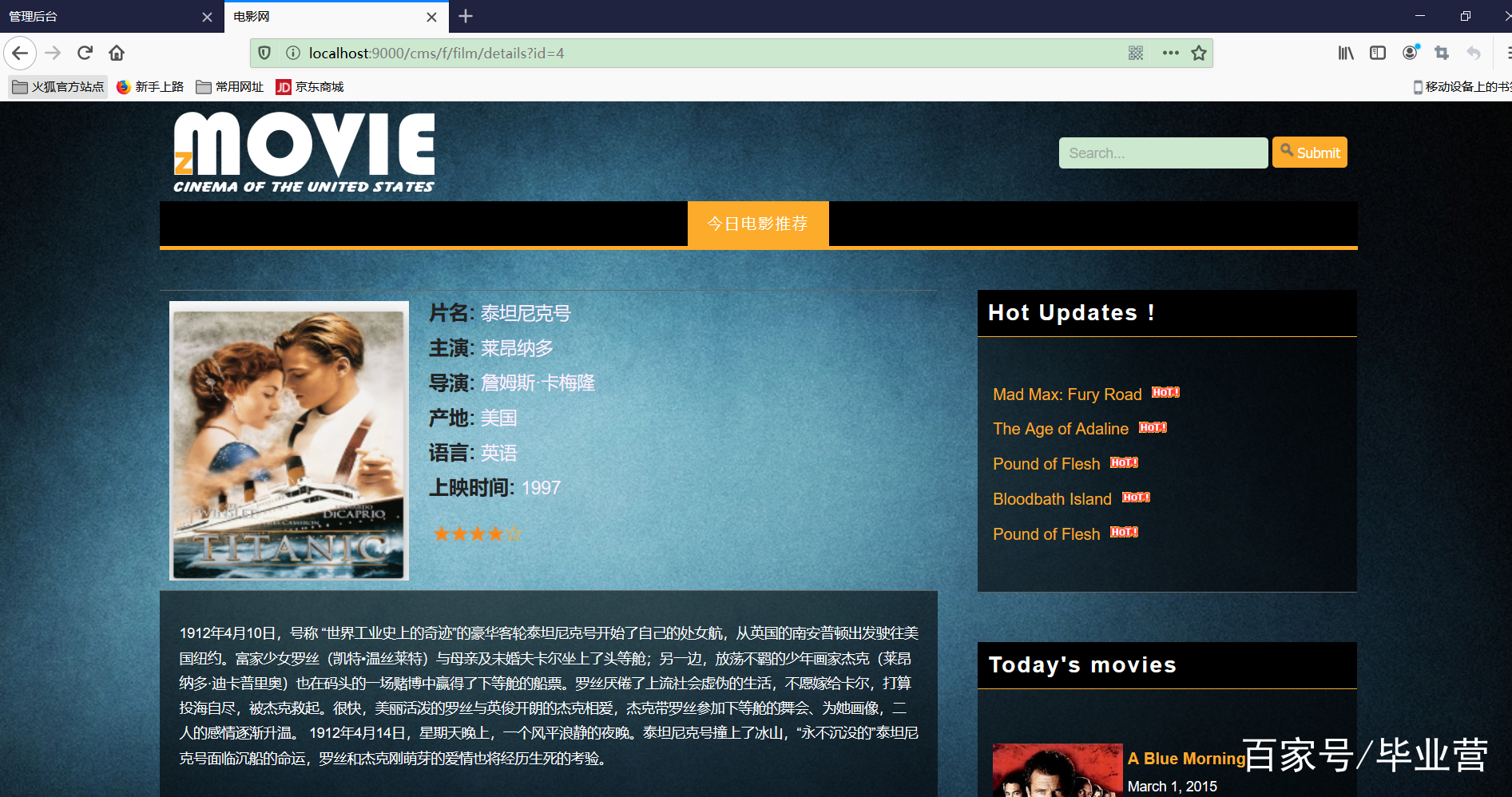
Task: Click the star rating row
Action: click(x=477, y=533)
